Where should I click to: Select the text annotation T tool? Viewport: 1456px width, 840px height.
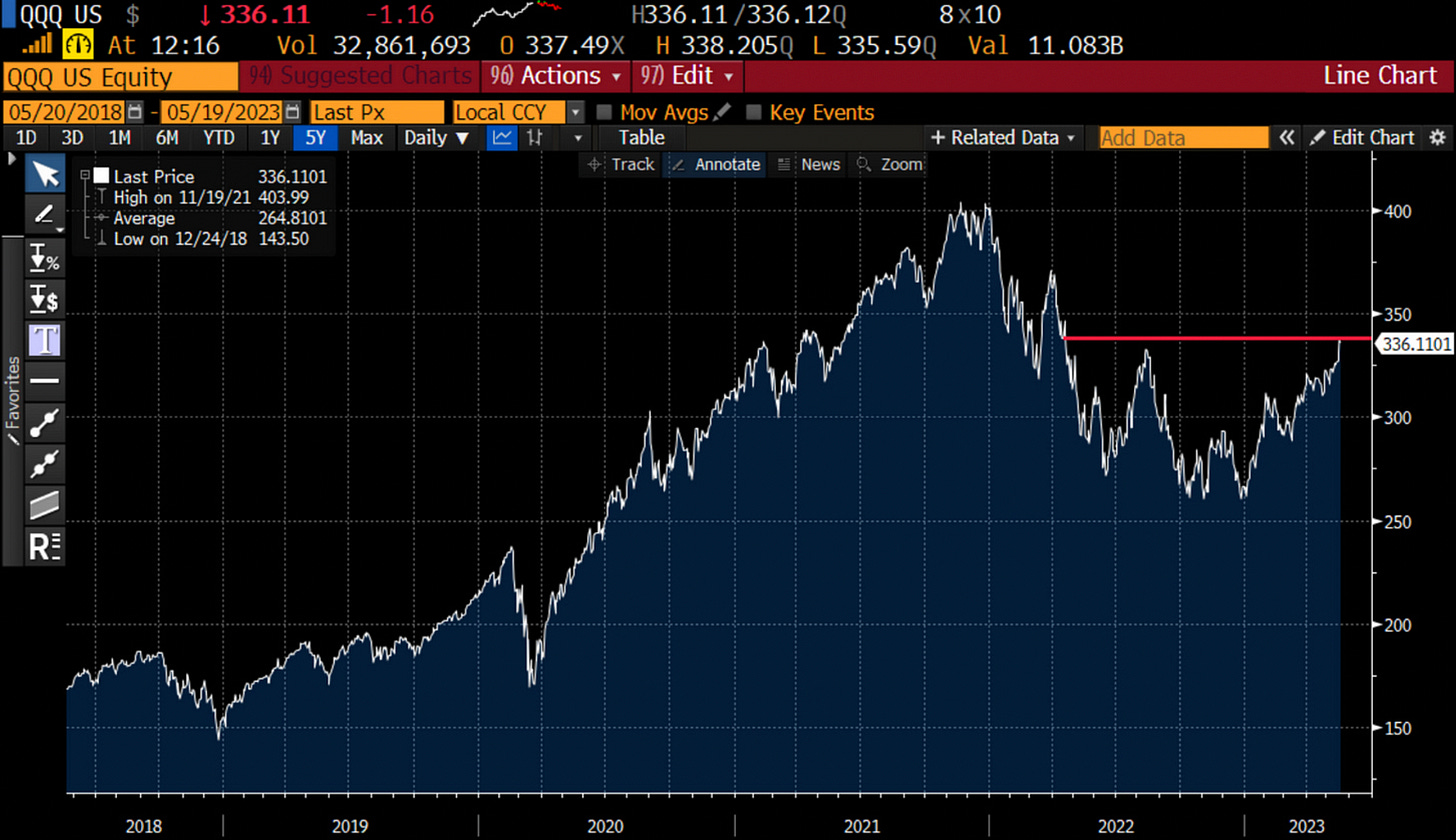[46, 340]
